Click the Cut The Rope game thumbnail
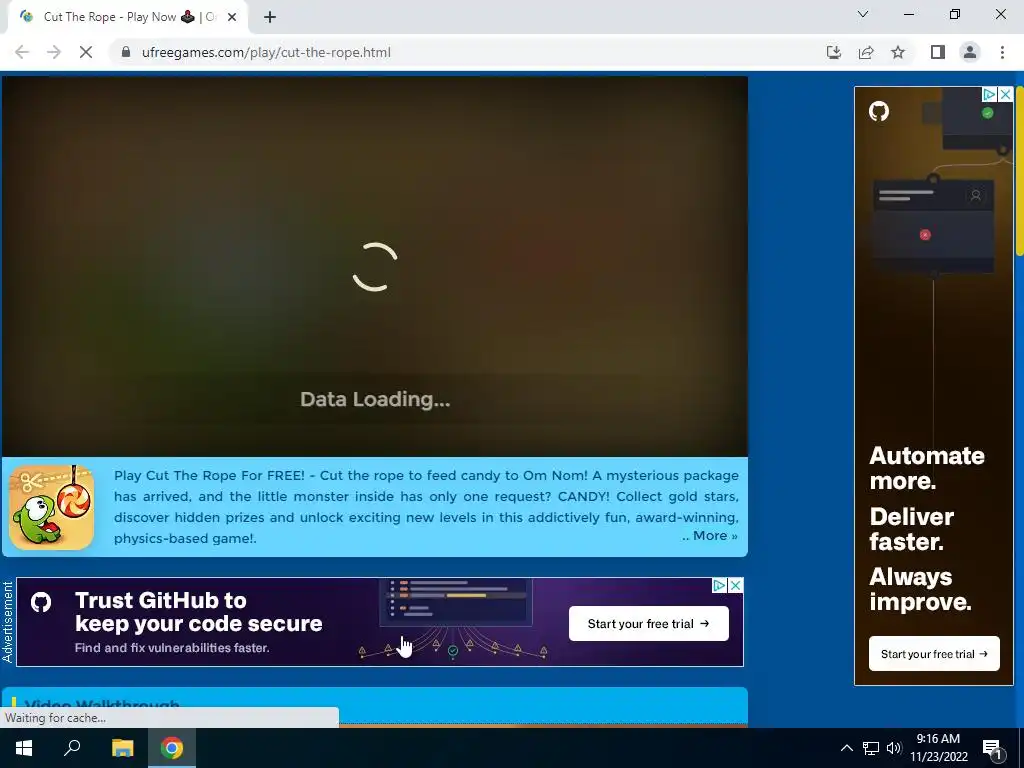The width and height of the screenshot is (1024, 768). (52, 507)
